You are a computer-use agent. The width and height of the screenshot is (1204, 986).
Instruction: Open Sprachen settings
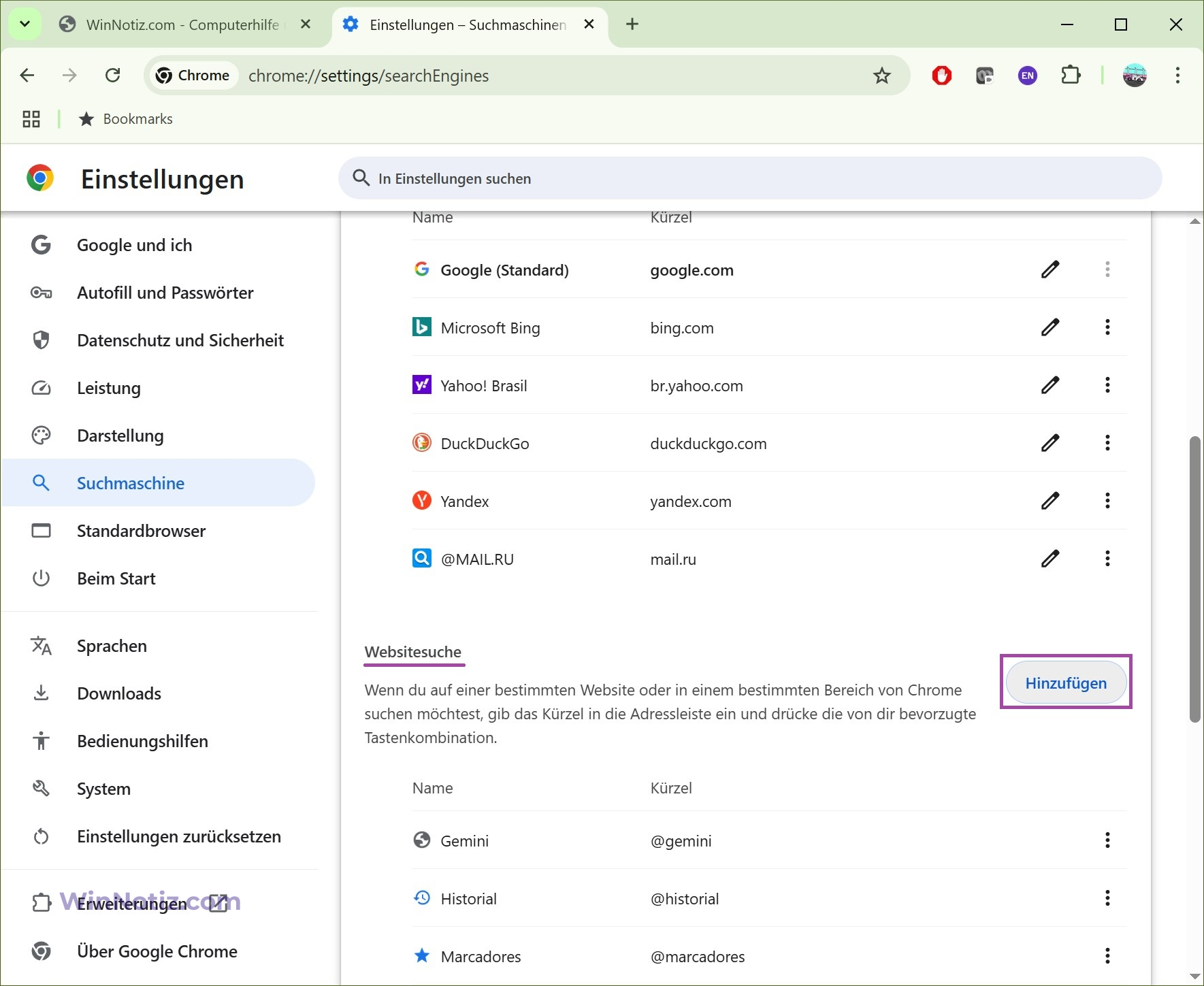(x=159, y=646)
